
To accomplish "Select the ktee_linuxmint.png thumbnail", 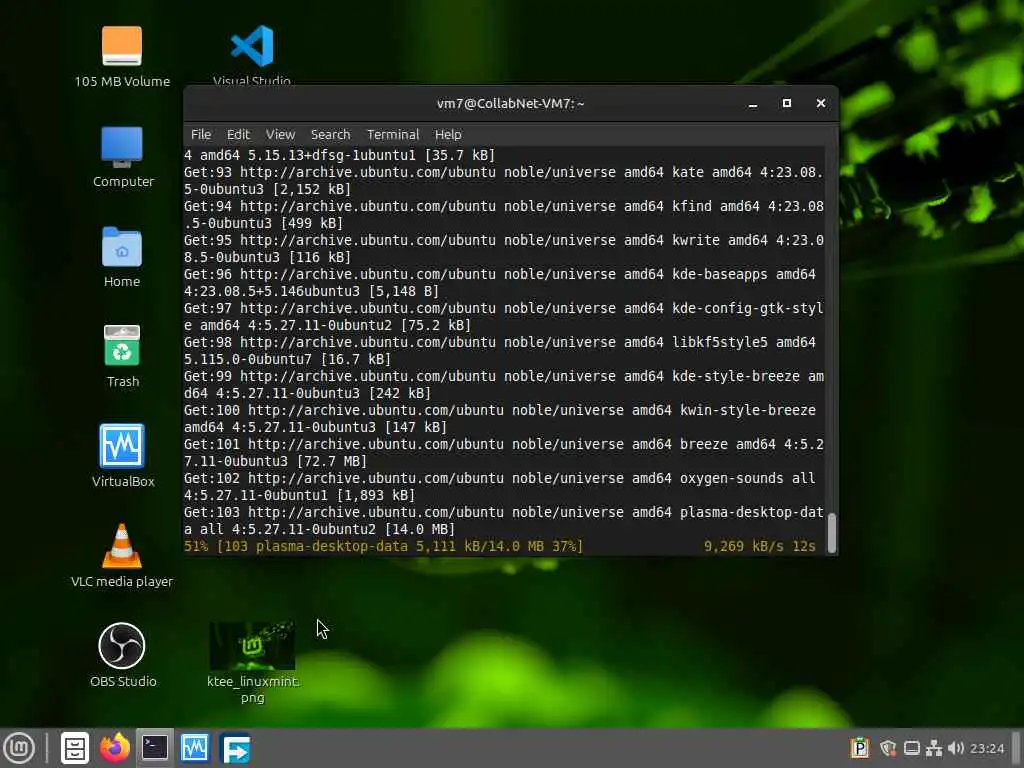I will (x=252, y=646).
